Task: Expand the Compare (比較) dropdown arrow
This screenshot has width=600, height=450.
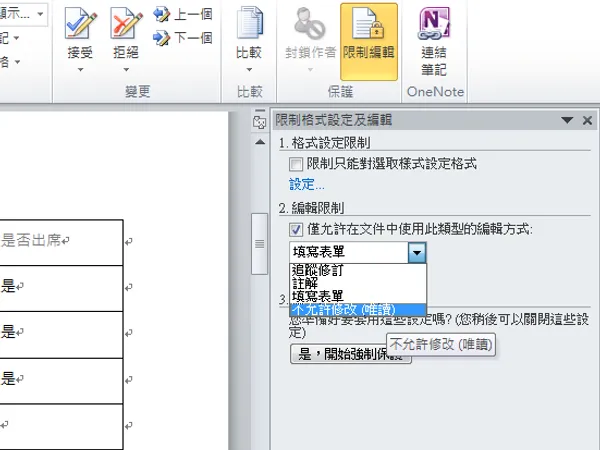Action: click(249, 70)
